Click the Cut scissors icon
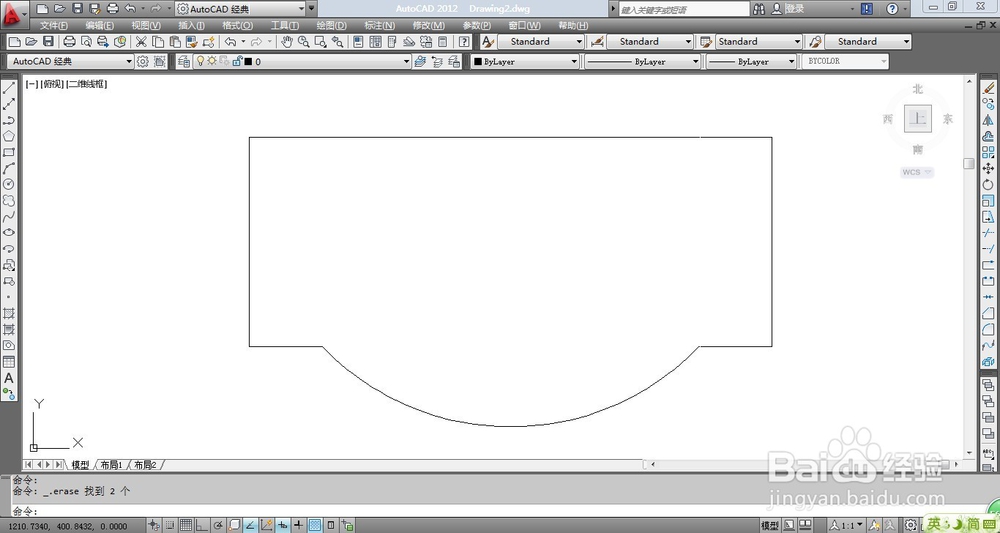This screenshot has height=533, width=1000. click(142, 42)
